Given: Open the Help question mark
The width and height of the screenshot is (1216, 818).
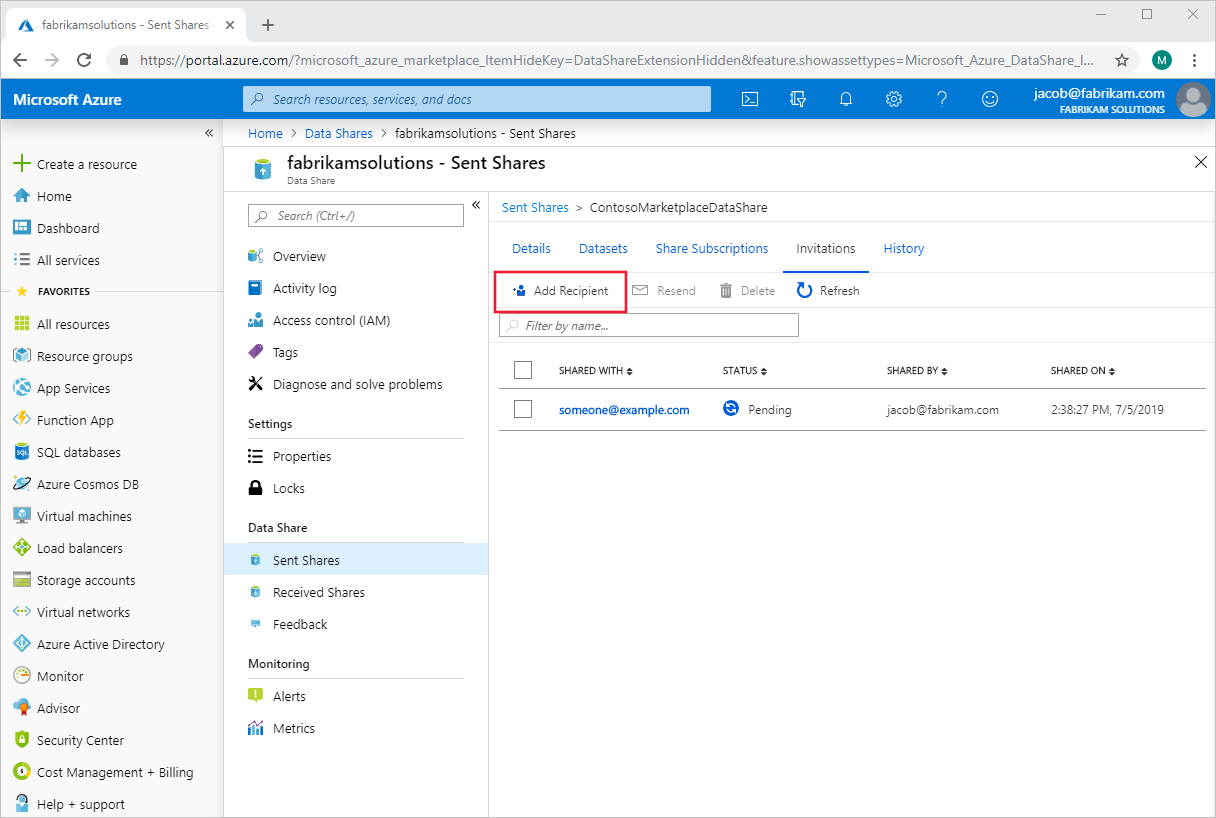Looking at the screenshot, I should (941, 99).
